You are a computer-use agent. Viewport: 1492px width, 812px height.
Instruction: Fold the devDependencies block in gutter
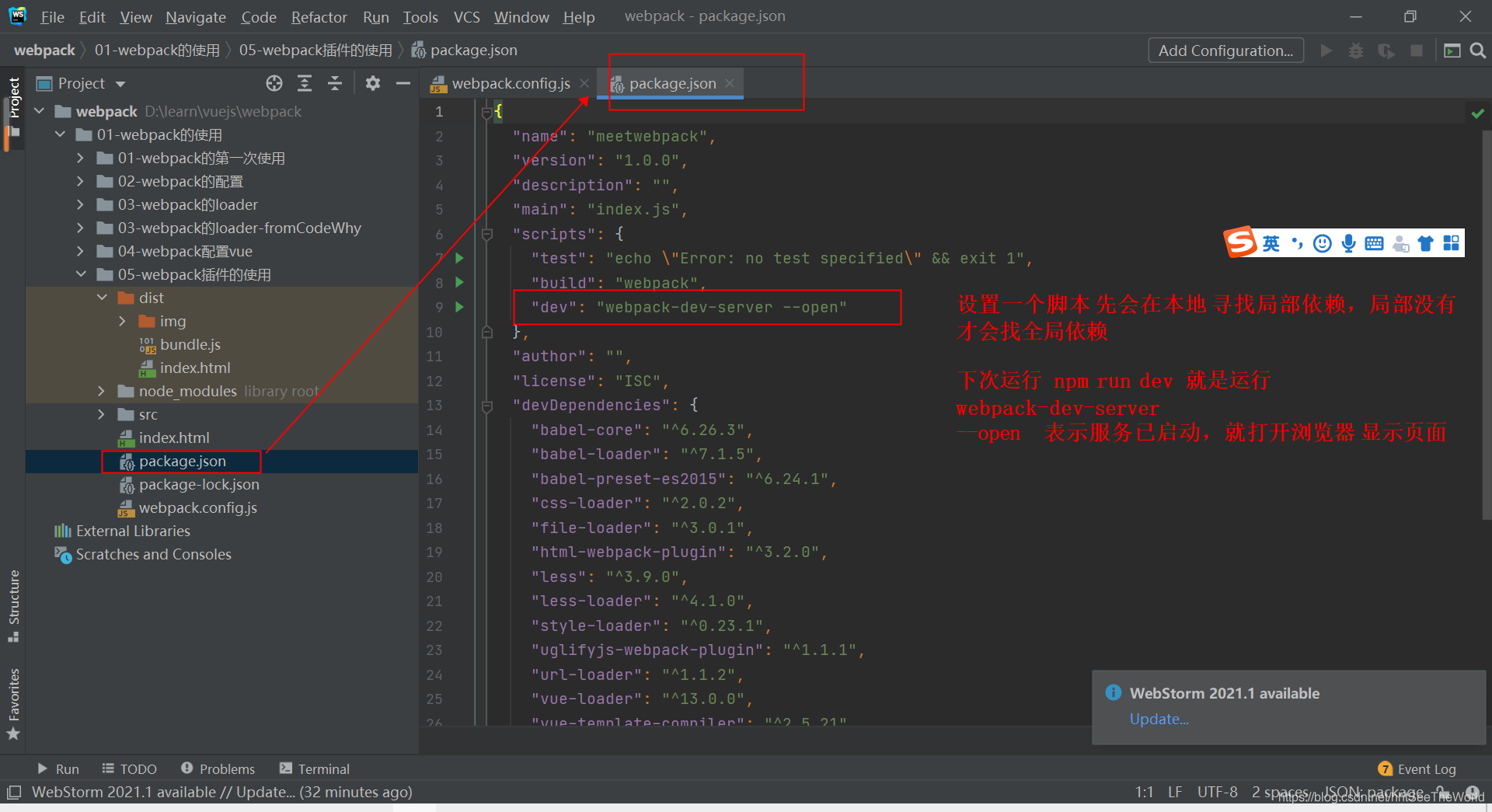pos(487,406)
